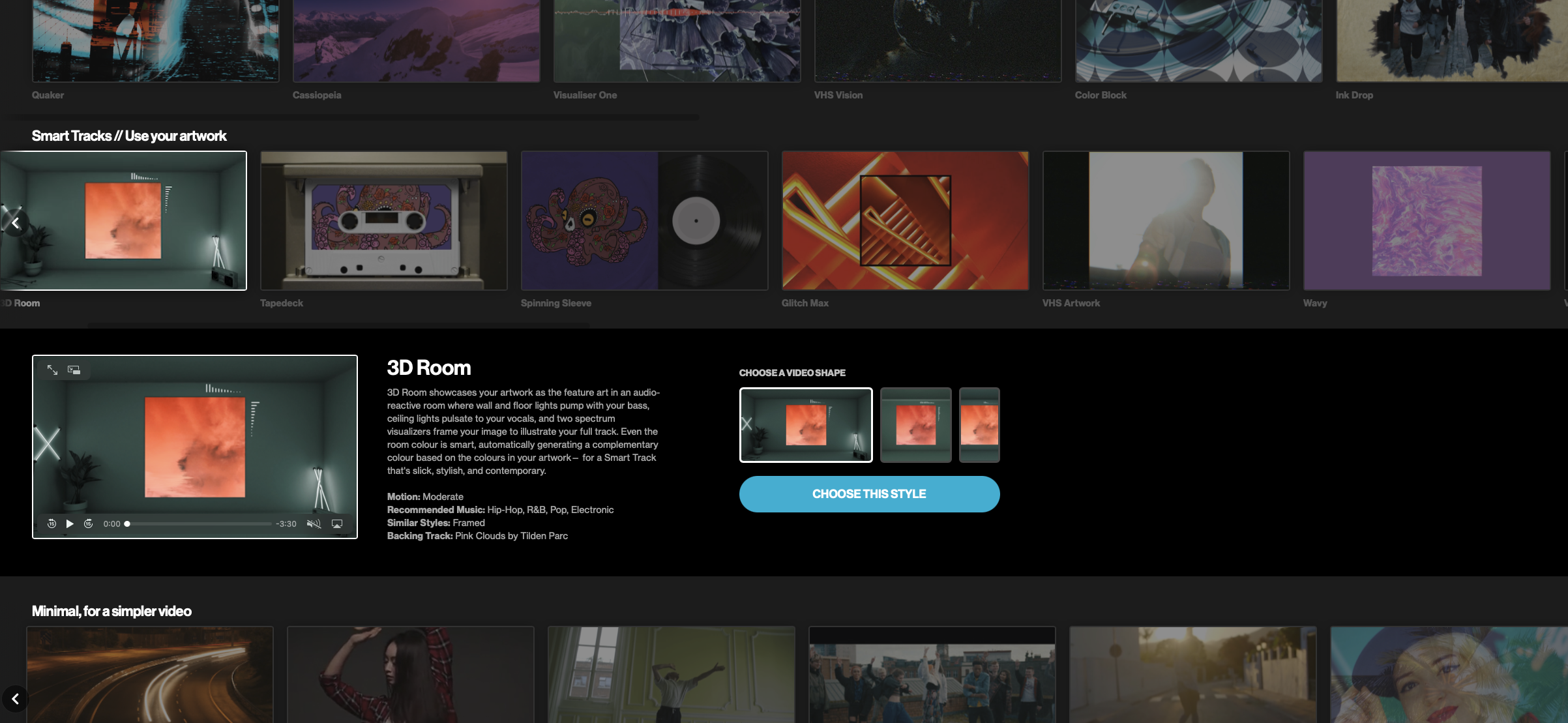The width and height of the screenshot is (1568, 723).
Task: Play the 3D Room preview video
Action: [x=70, y=524]
